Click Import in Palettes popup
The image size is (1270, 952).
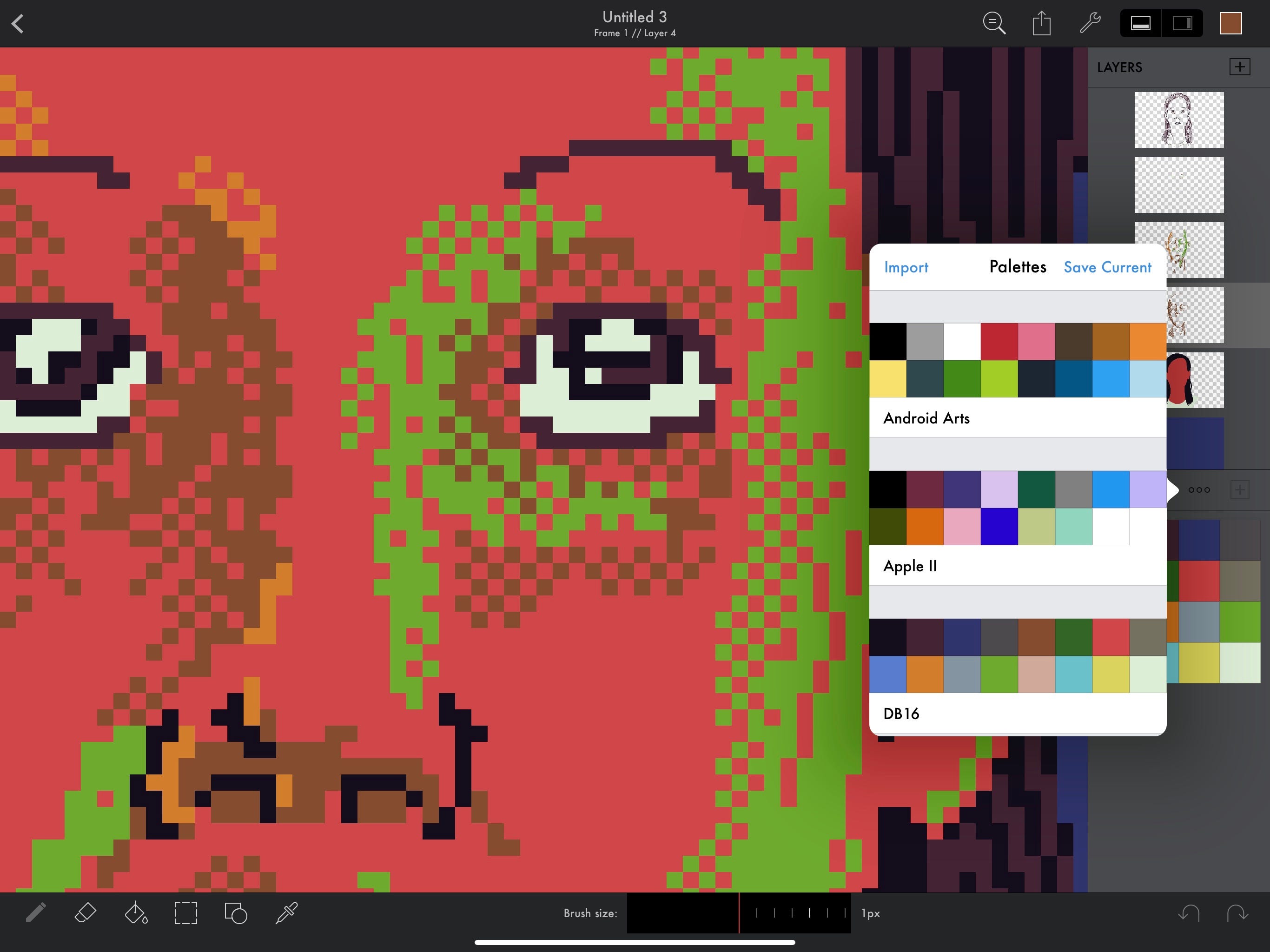[x=906, y=268]
